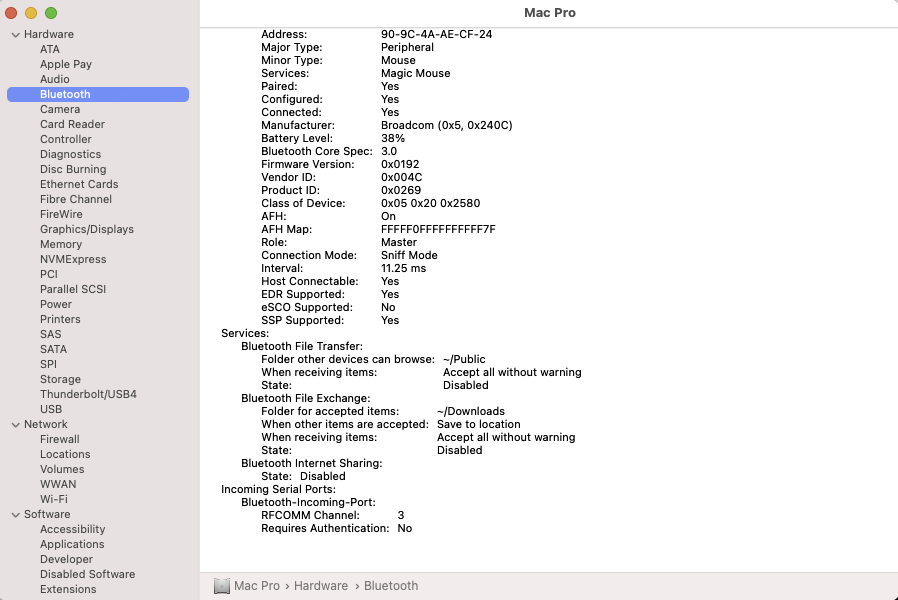
Task: Select Volumes under Network
Action: (62, 469)
